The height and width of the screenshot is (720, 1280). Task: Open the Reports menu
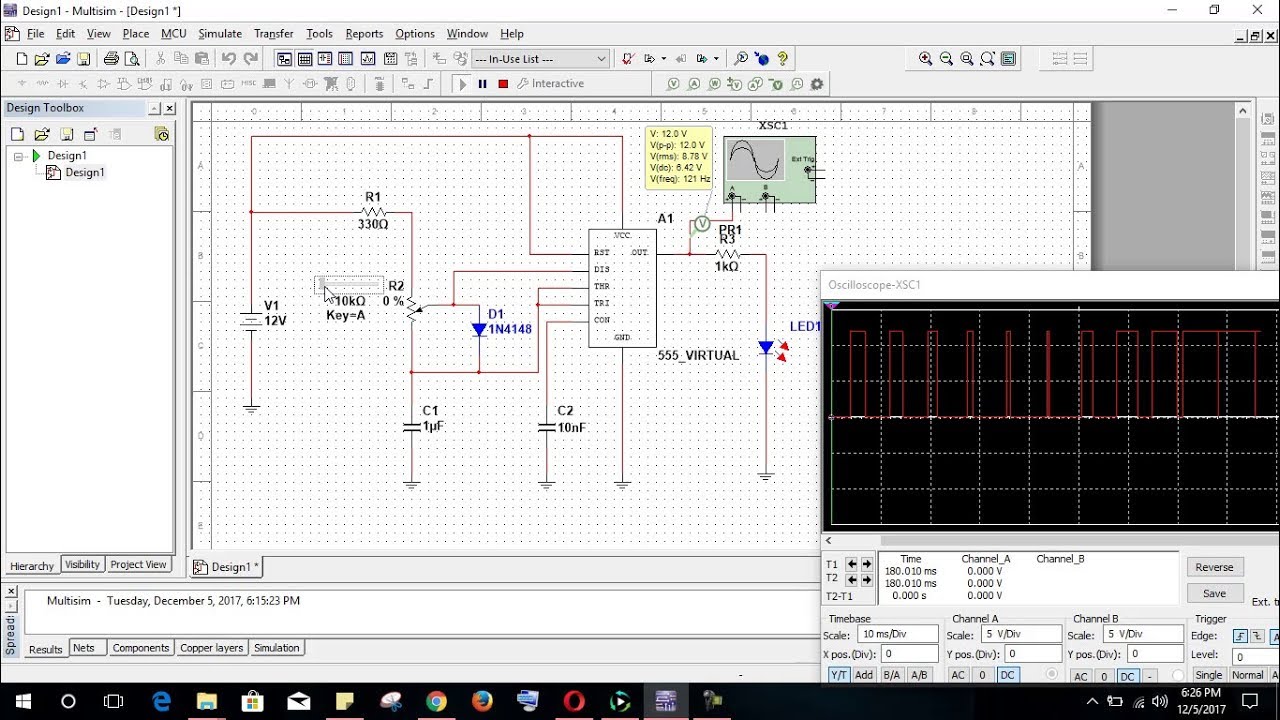364,34
